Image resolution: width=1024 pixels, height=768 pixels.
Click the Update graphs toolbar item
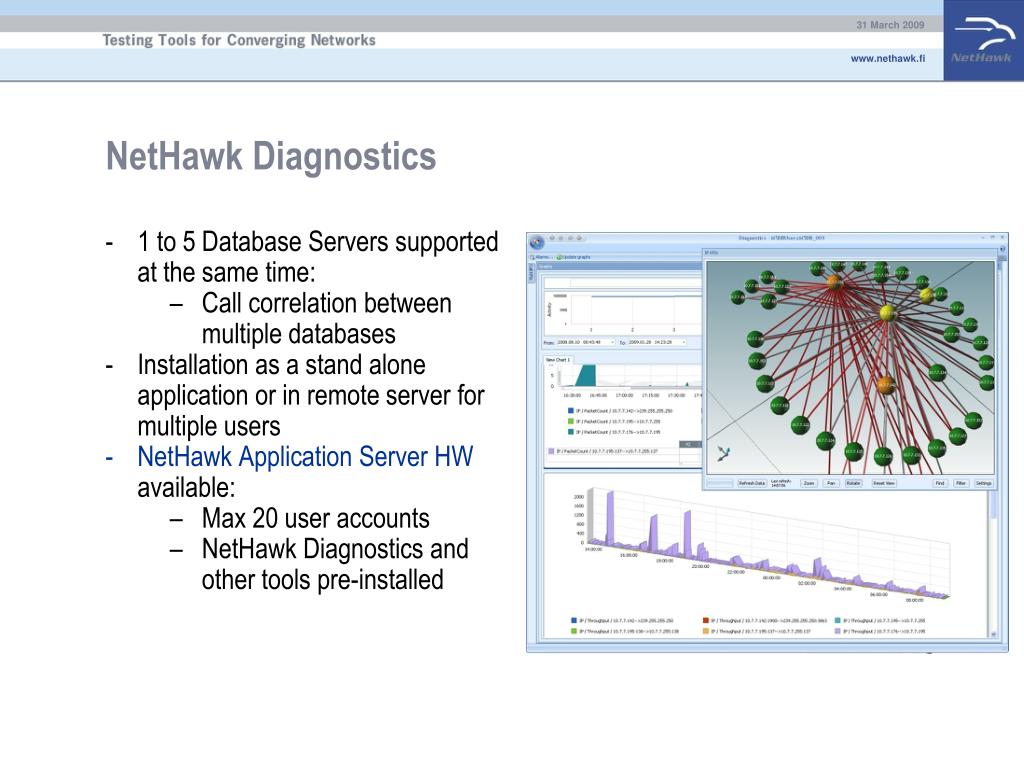click(x=573, y=257)
